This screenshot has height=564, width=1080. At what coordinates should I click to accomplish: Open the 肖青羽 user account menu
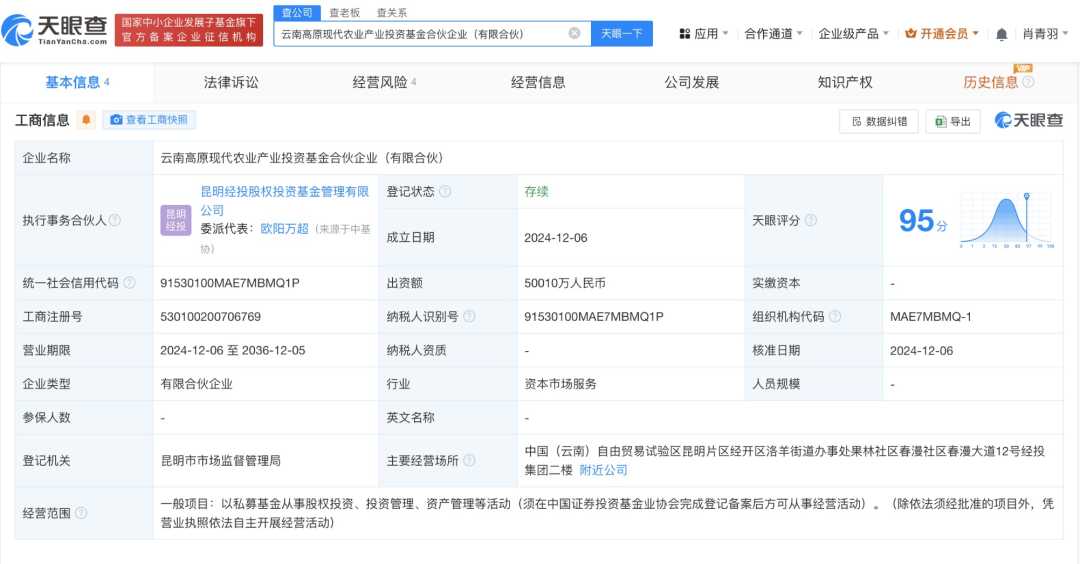1045,34
